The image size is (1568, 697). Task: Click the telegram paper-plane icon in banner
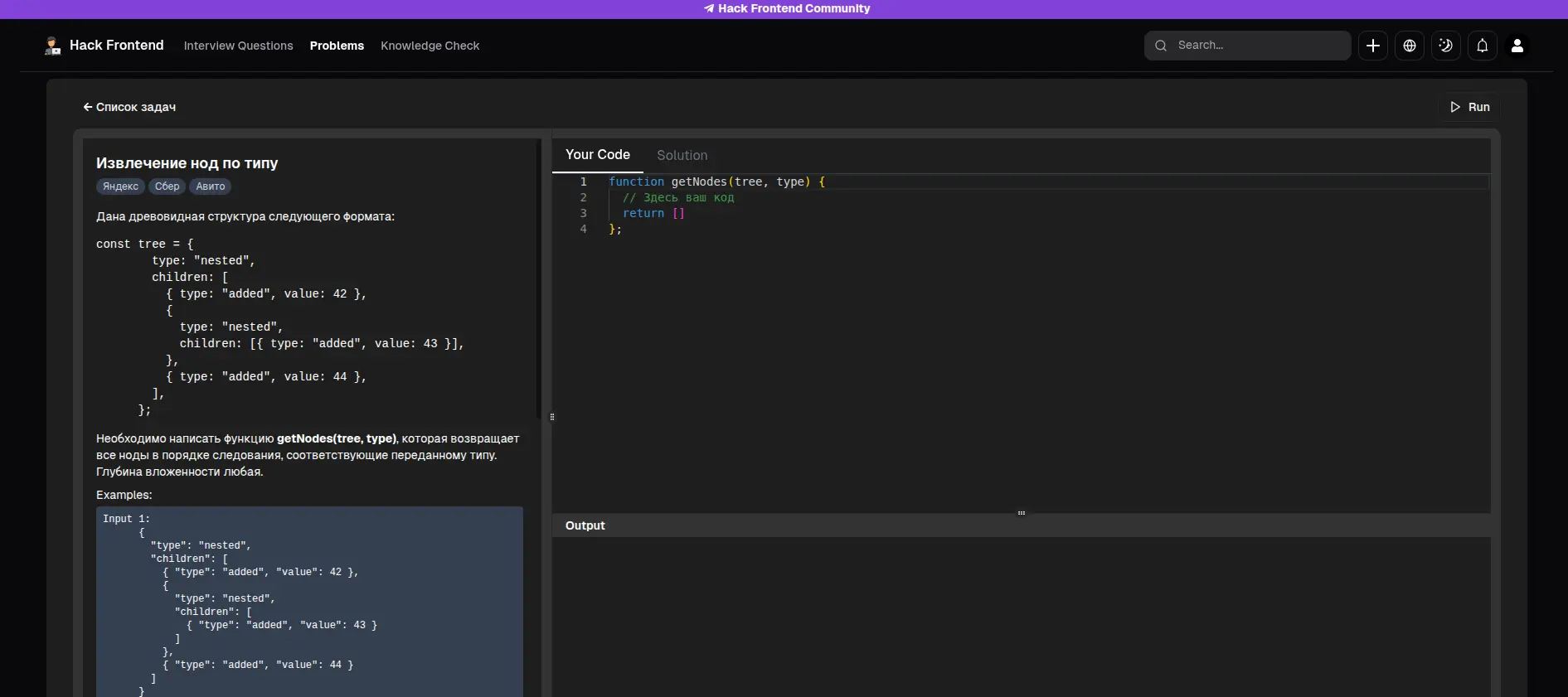click(x=709, y=8)
